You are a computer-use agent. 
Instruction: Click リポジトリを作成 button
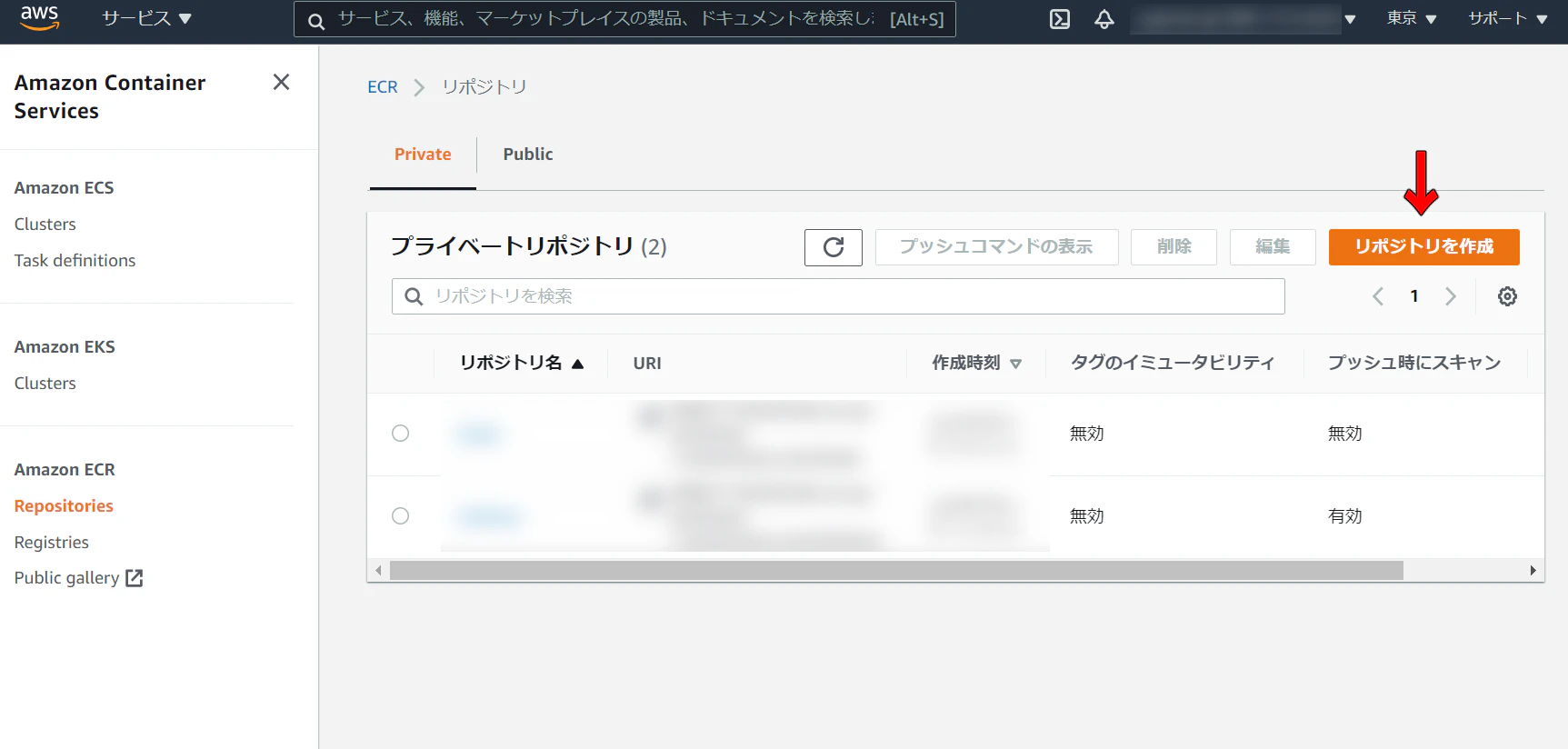[x=1423, y=247]
